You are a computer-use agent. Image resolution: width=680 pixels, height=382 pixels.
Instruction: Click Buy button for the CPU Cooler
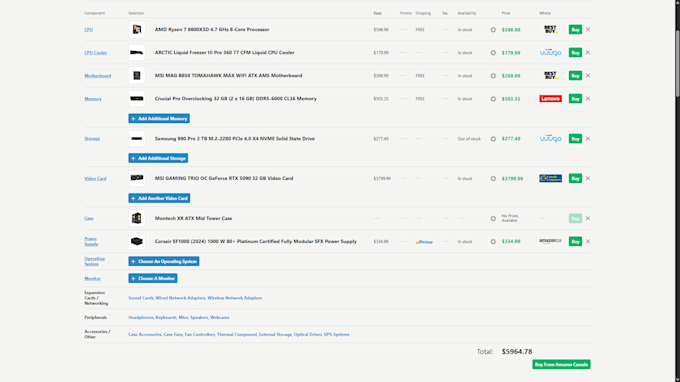click(575, 52)
